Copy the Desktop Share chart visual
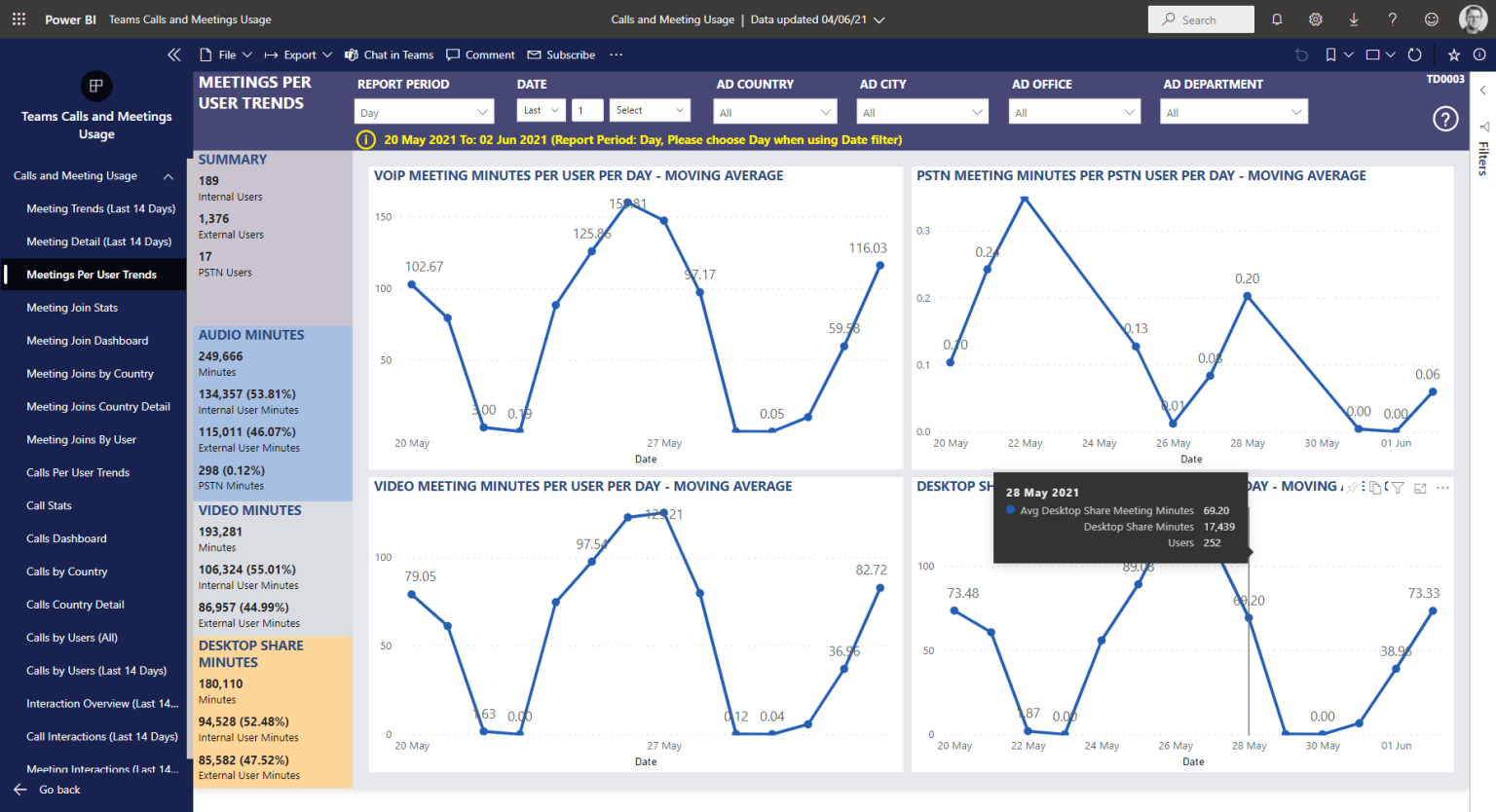 pyautogui.click(x=1375, y=488)
